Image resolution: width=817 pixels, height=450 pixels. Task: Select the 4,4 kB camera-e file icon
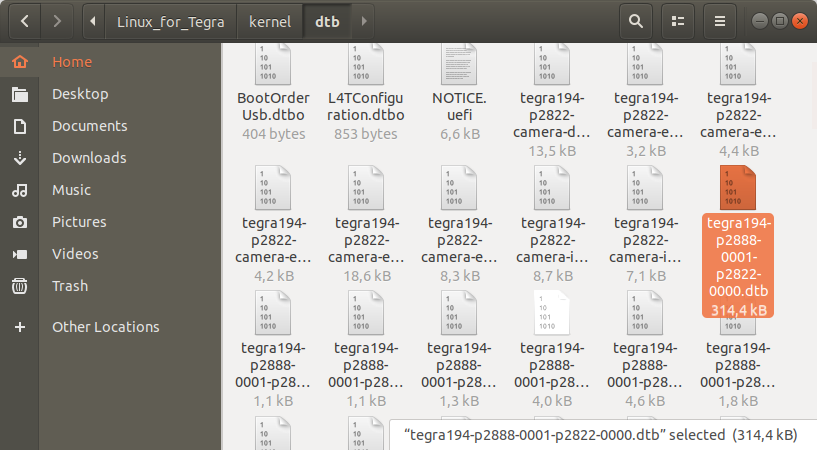click(x=738, y=64)
